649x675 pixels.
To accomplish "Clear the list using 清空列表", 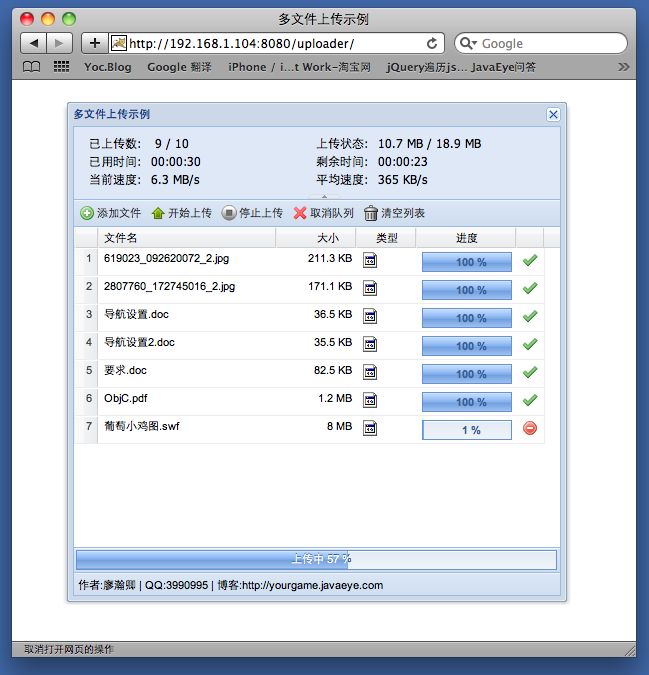I will [x=395, y=213].
